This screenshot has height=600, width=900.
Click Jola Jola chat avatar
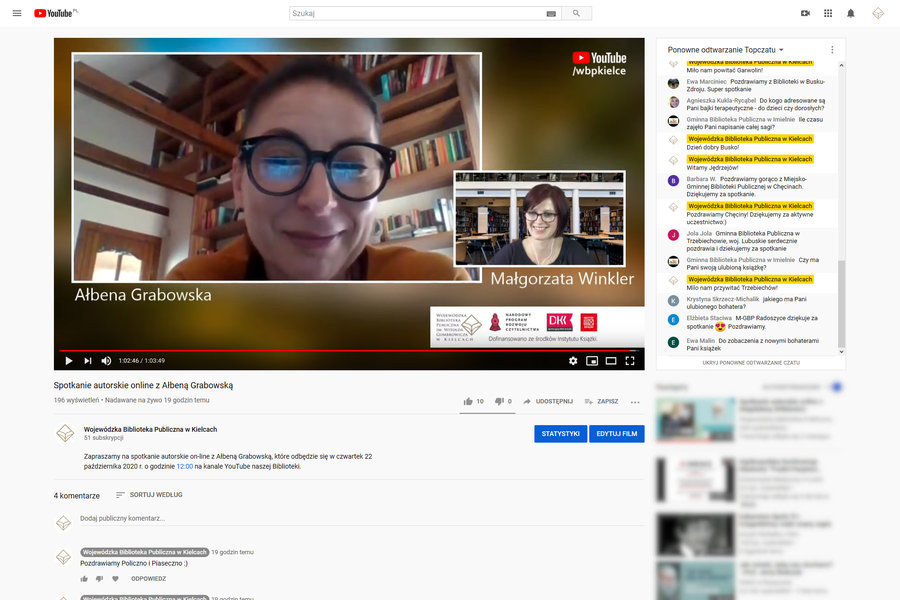[x=674, y=234]
